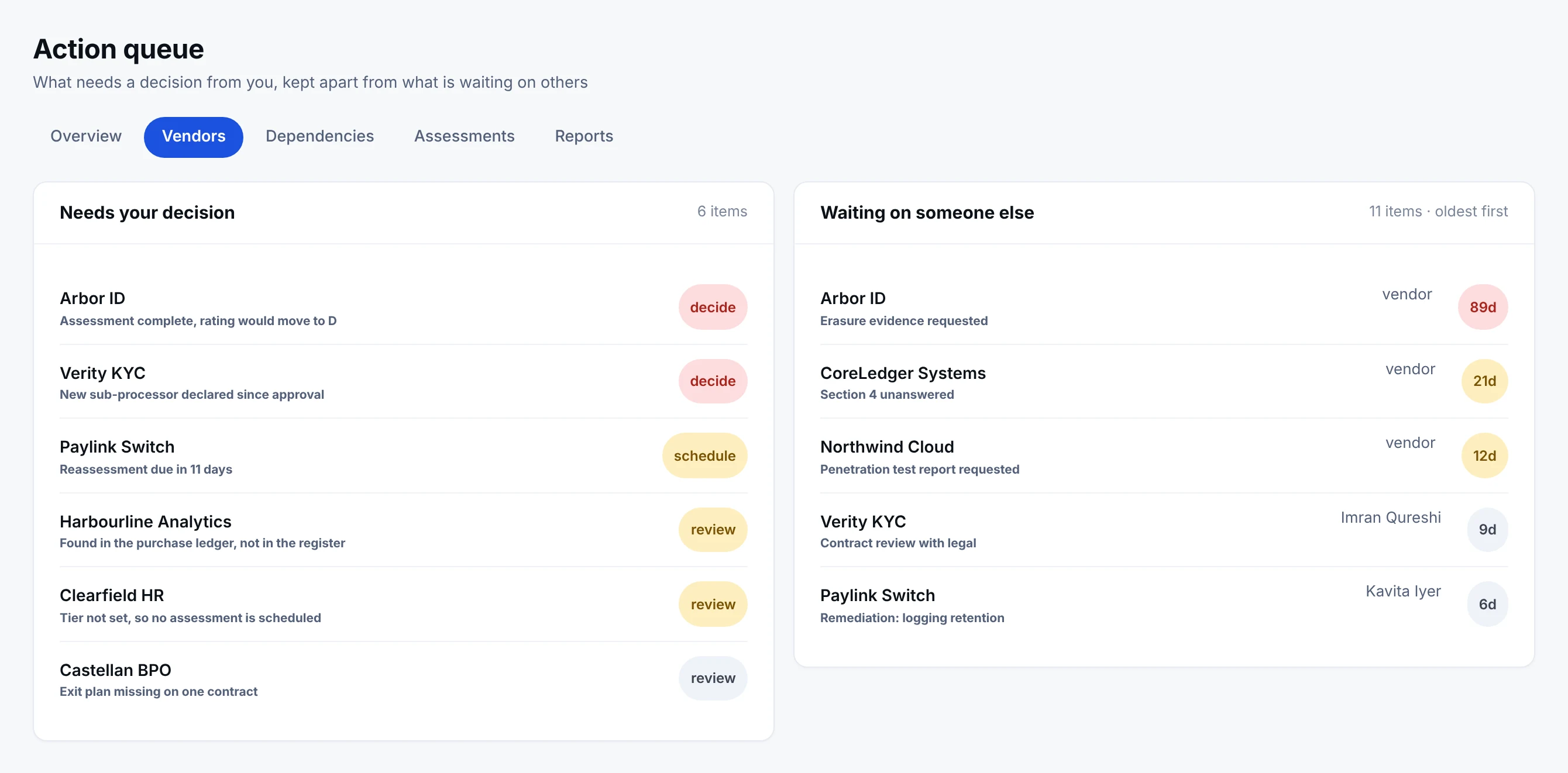Click the 6d age badge

pyautogui.click(x=1488, y=604)
